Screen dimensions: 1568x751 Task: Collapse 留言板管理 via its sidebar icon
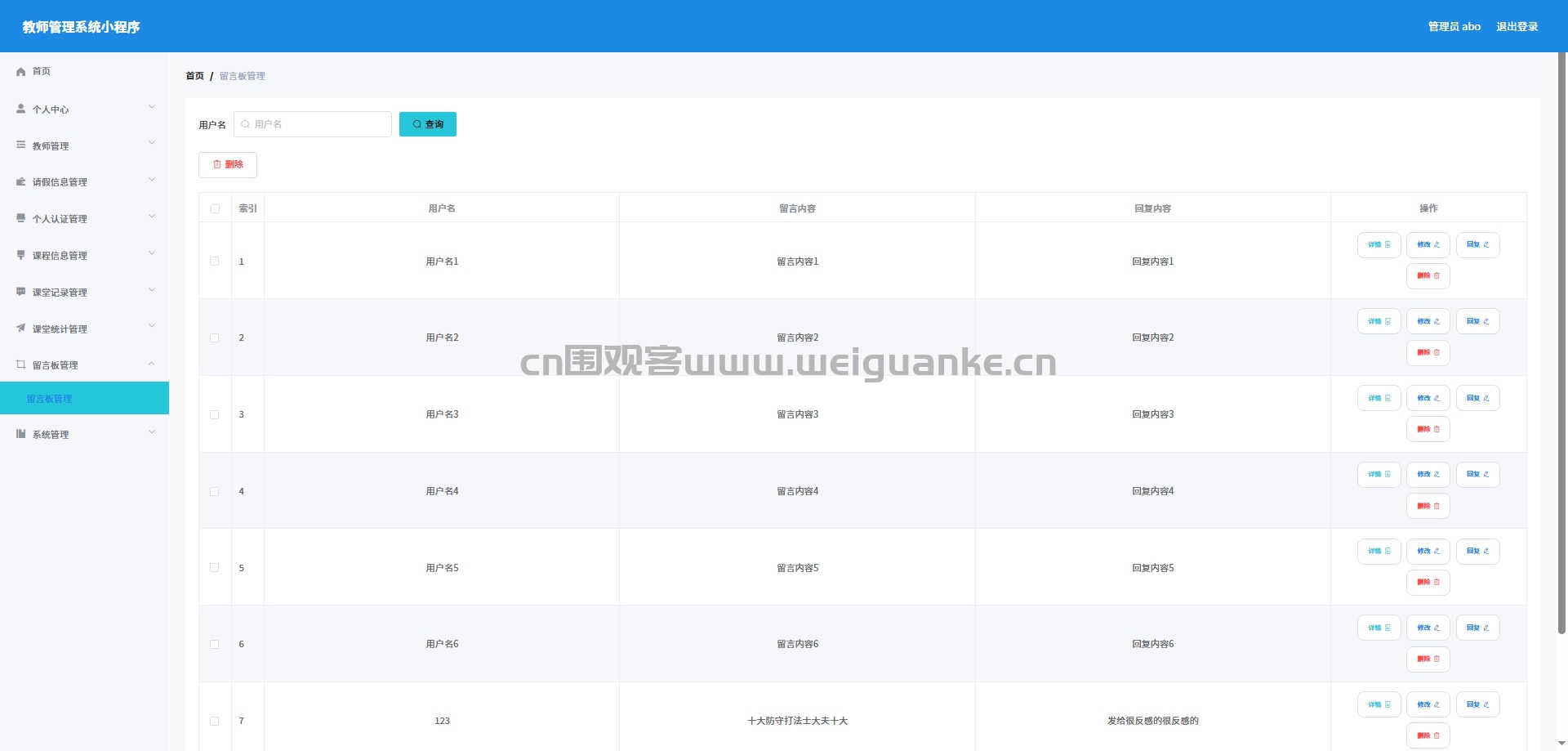[21, 364]
